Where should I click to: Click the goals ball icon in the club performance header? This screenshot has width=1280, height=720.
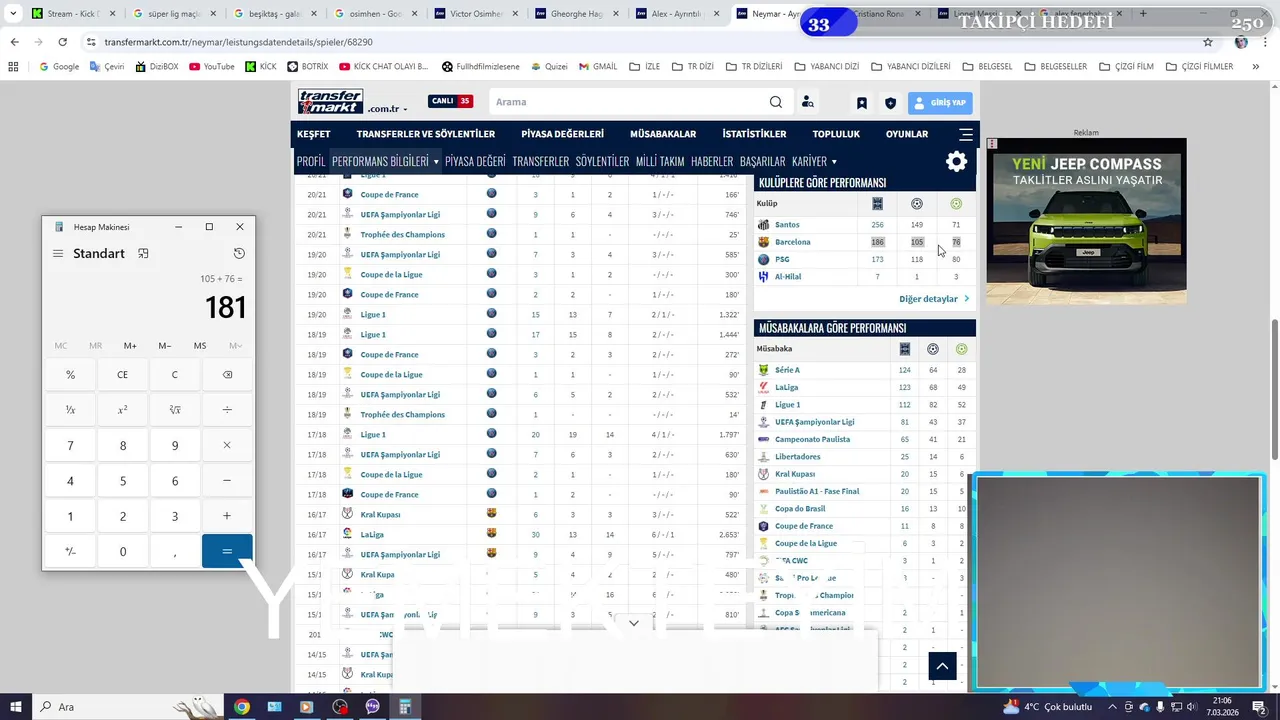pyautogui.click(x=917, y=204)
